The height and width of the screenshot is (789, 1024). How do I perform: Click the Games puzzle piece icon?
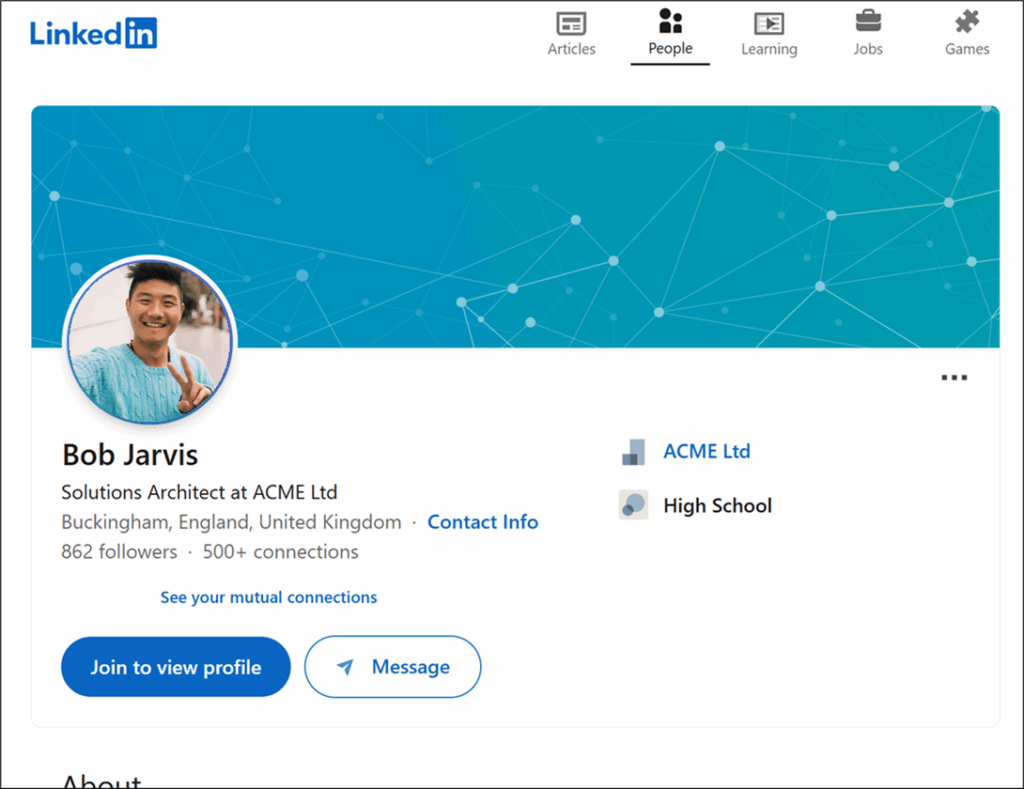pos(967,21)
